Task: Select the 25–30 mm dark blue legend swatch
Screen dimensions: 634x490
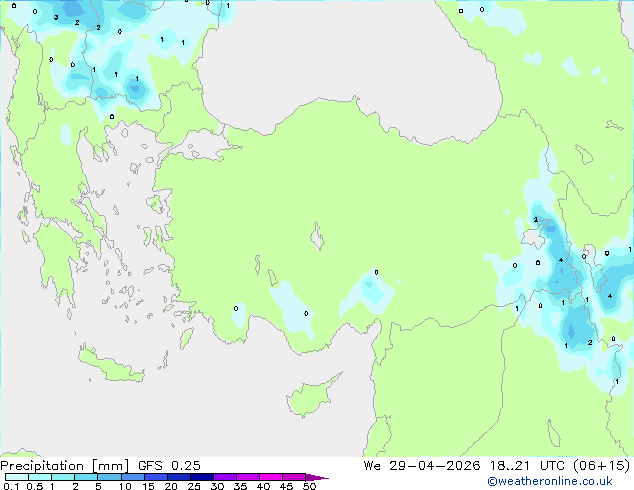Action: 202,477
